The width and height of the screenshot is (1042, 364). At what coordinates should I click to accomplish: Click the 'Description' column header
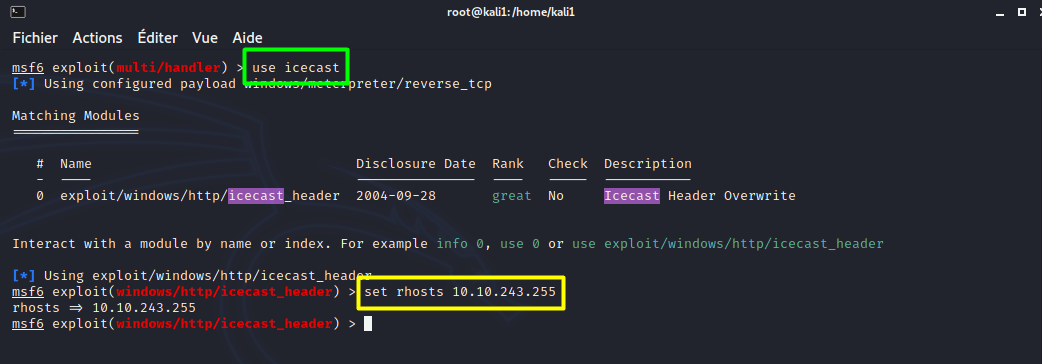click(x=648, y=163)
